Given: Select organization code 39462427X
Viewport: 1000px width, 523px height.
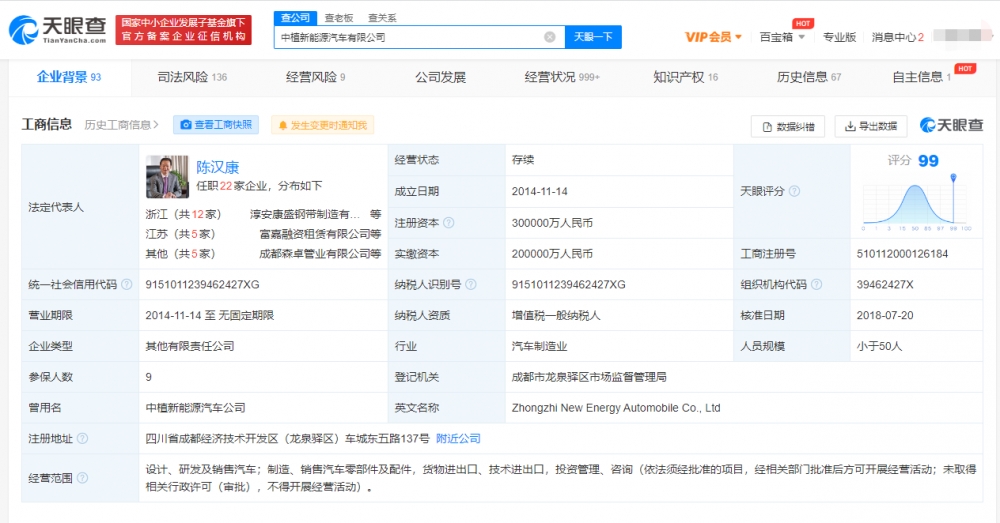Looking at the screenshot, I should click(x=885, y=284).
